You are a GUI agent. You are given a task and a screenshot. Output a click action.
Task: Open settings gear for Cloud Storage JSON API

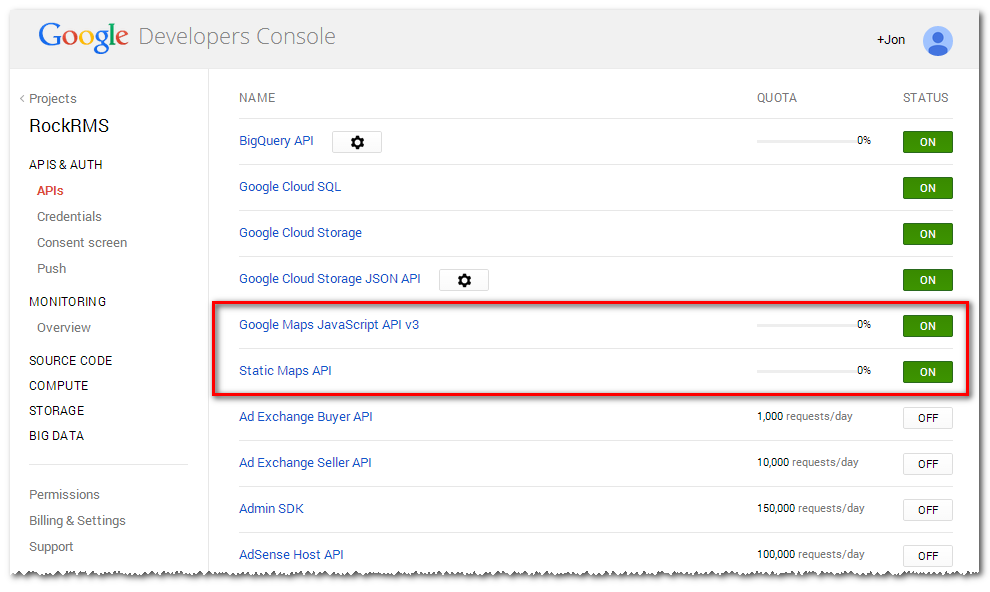tap(464, 280)
